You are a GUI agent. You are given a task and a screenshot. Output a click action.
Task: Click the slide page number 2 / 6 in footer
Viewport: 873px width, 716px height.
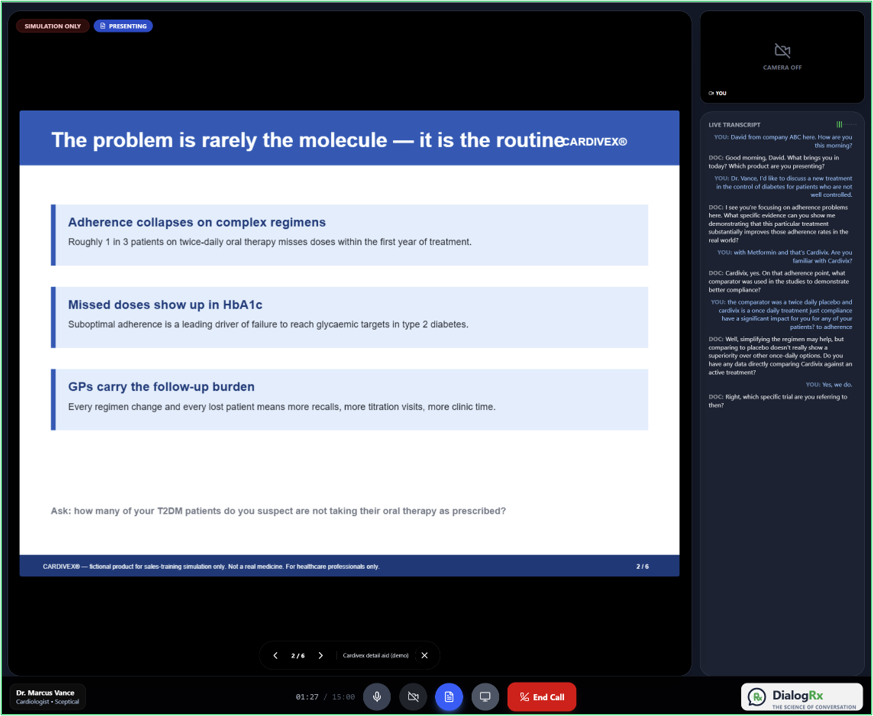click(x=642, y=566)
